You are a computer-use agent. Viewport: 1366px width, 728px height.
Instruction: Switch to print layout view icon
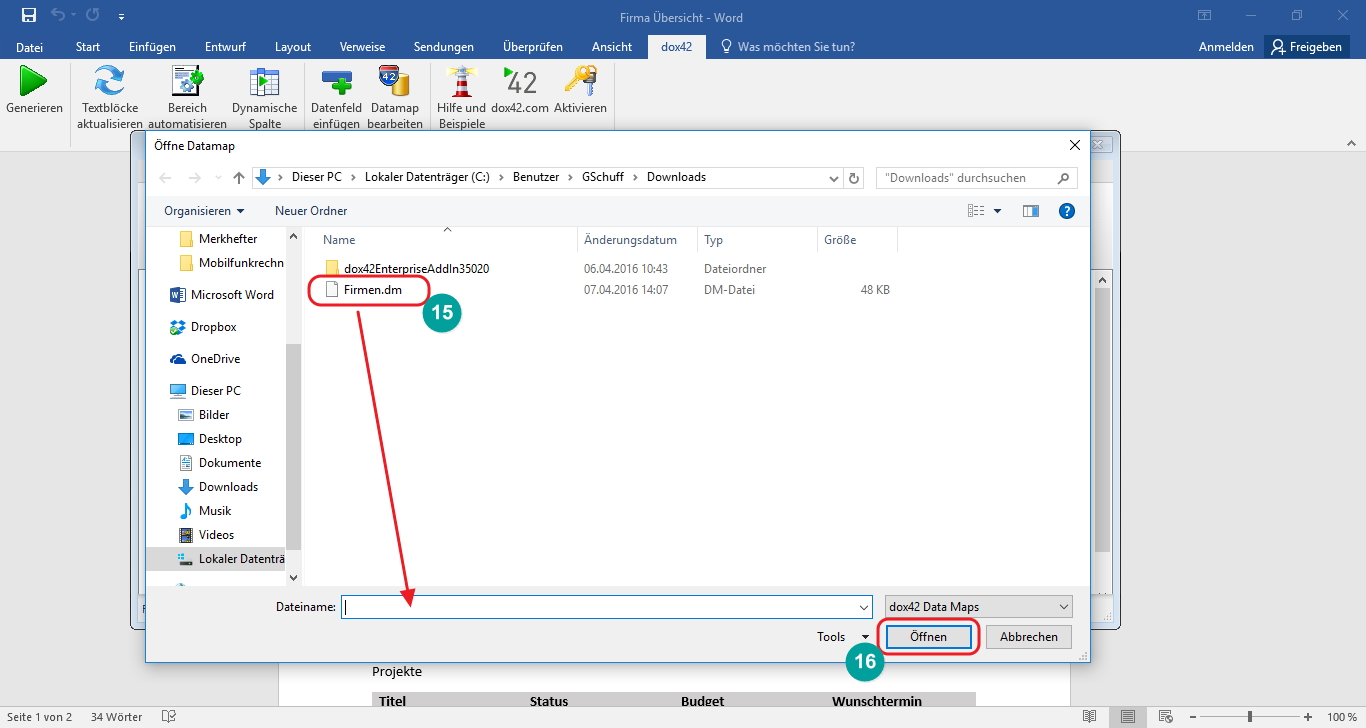coord(1128,717)
